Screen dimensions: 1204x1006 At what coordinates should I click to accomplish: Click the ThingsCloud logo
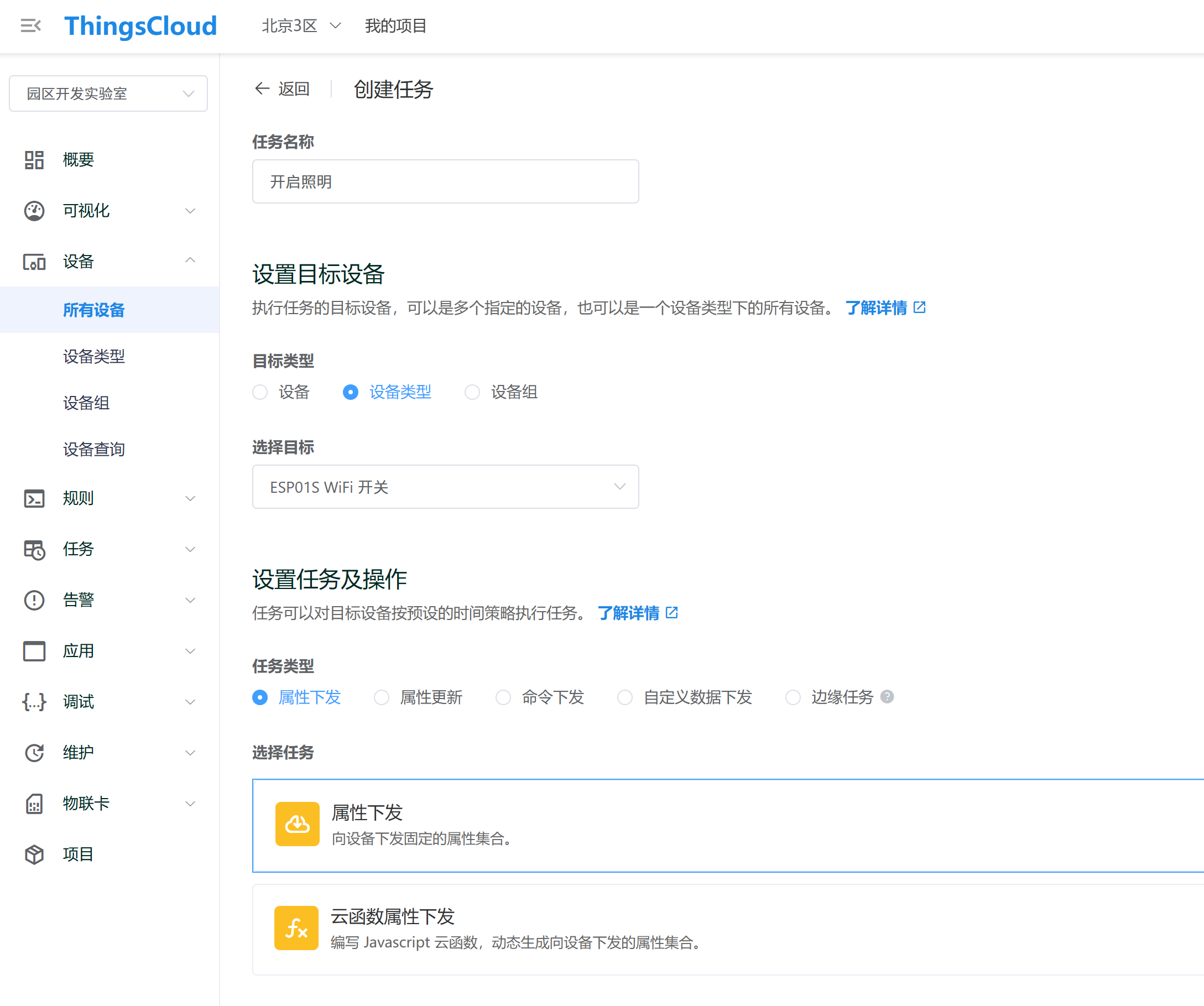click(140, 27)
